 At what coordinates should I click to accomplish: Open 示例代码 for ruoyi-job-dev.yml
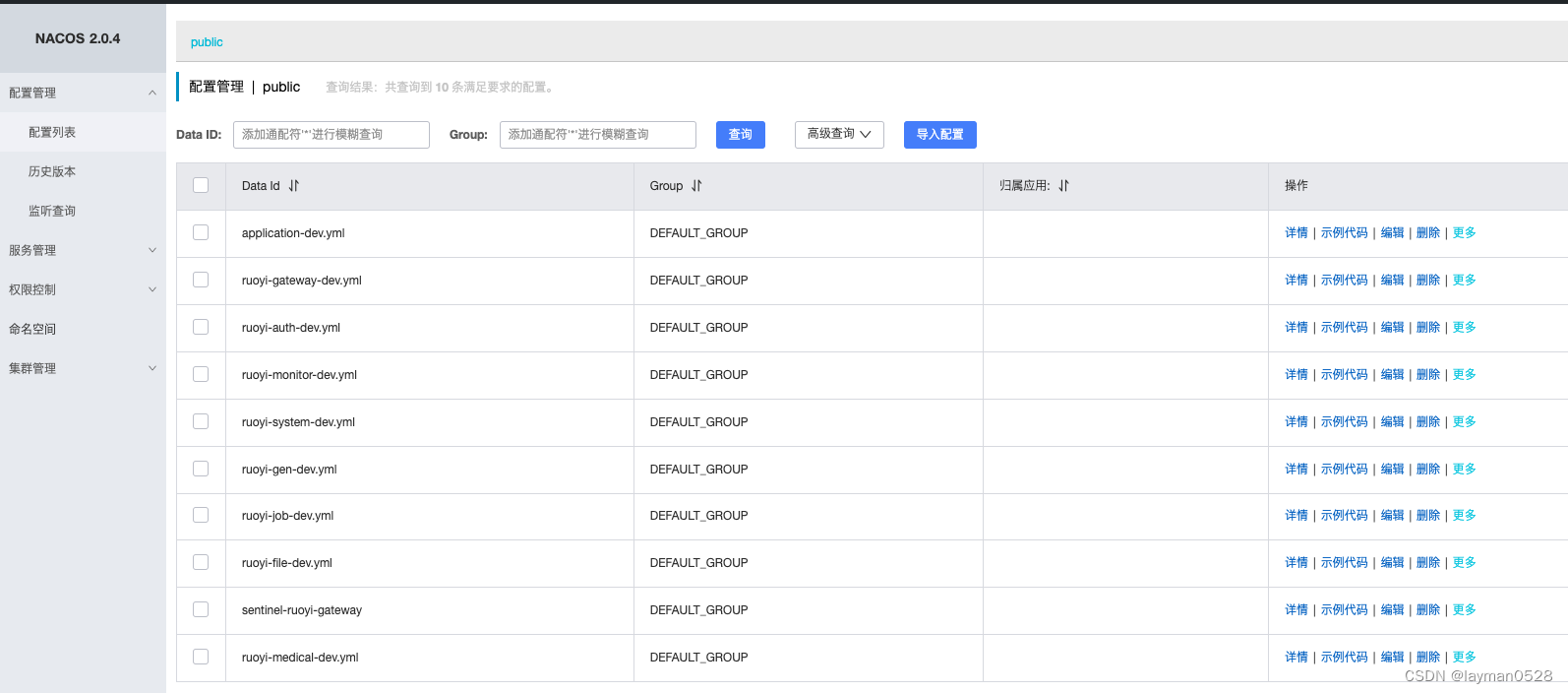click(1345, 516)
